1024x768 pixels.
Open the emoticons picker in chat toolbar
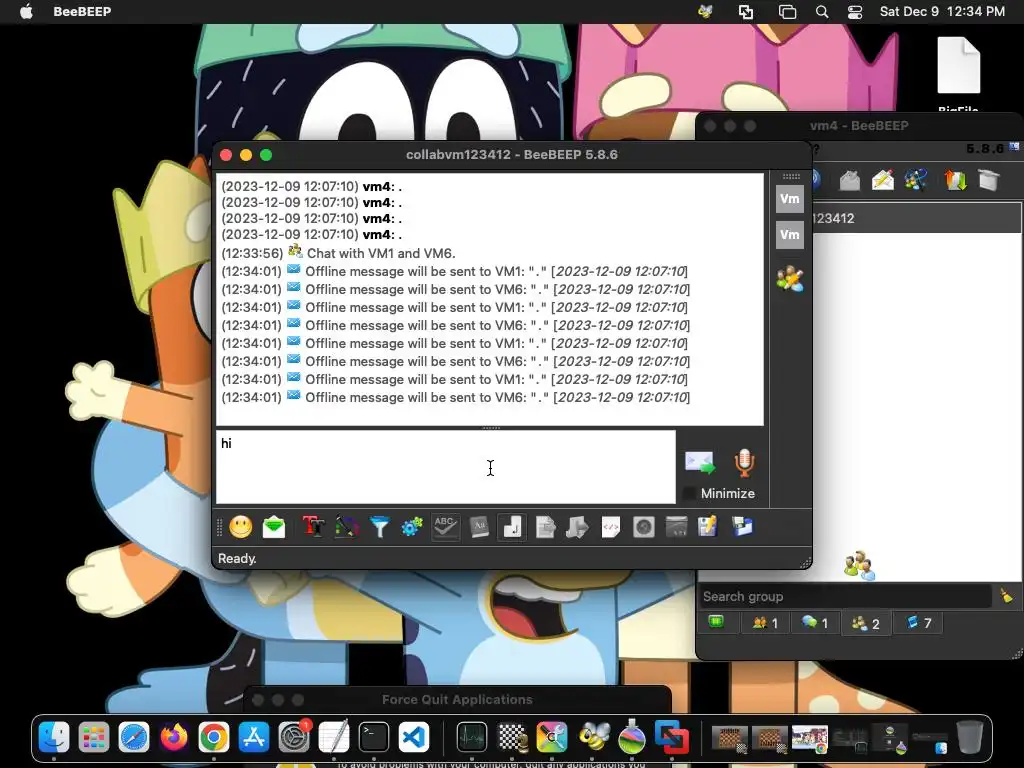(x=241, y=527)
